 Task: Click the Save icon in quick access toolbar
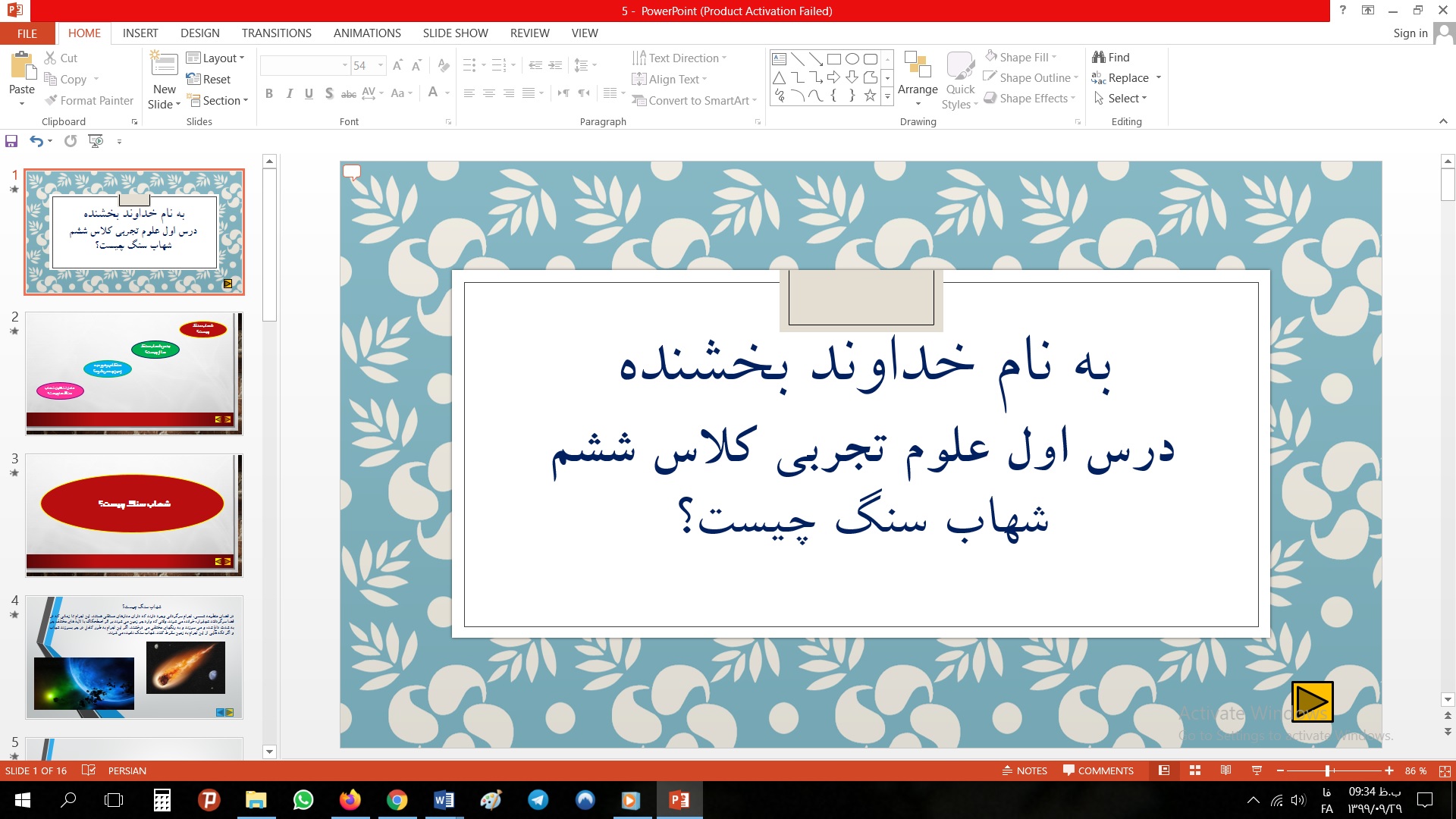11,141
